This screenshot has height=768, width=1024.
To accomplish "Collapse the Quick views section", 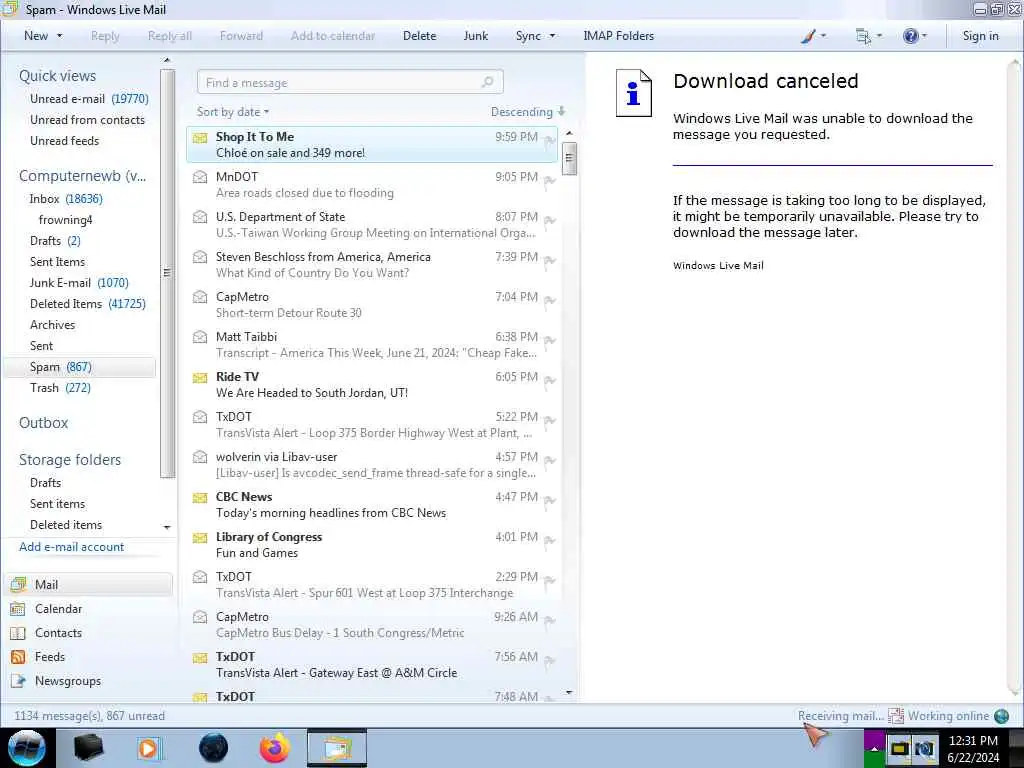I will click(x=57, y=76).
